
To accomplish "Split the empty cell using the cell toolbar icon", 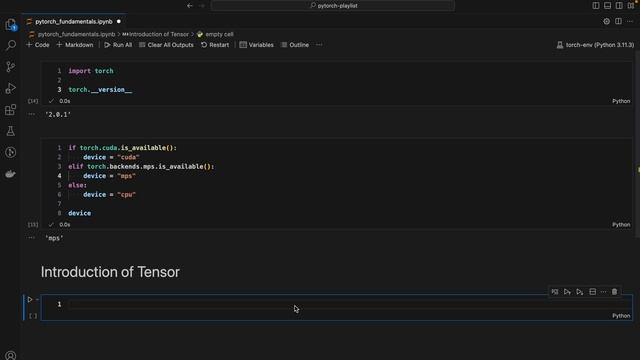I will [593, 291].
